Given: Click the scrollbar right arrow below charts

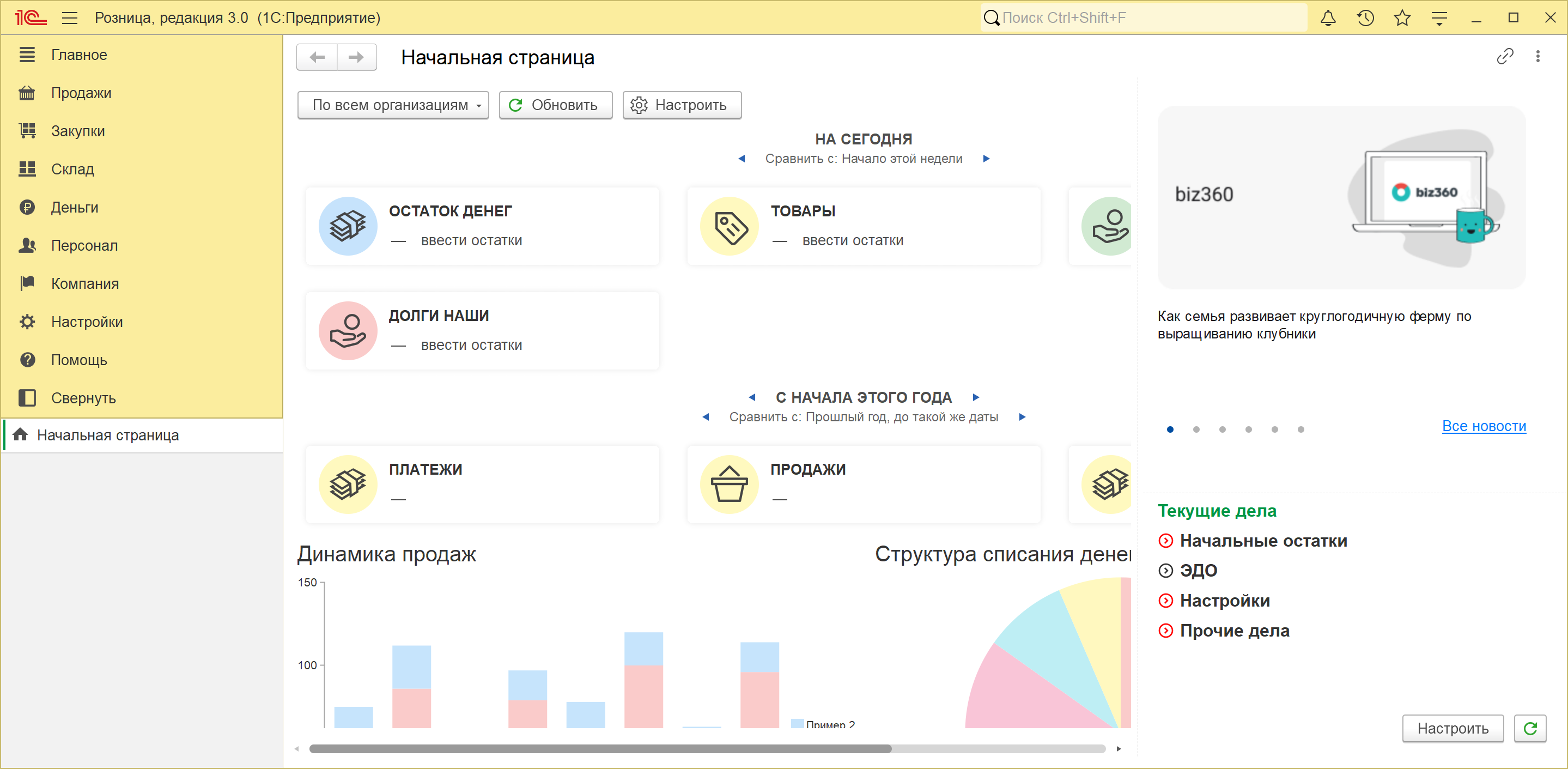Looking at the screenshot, I should 1119,749.
